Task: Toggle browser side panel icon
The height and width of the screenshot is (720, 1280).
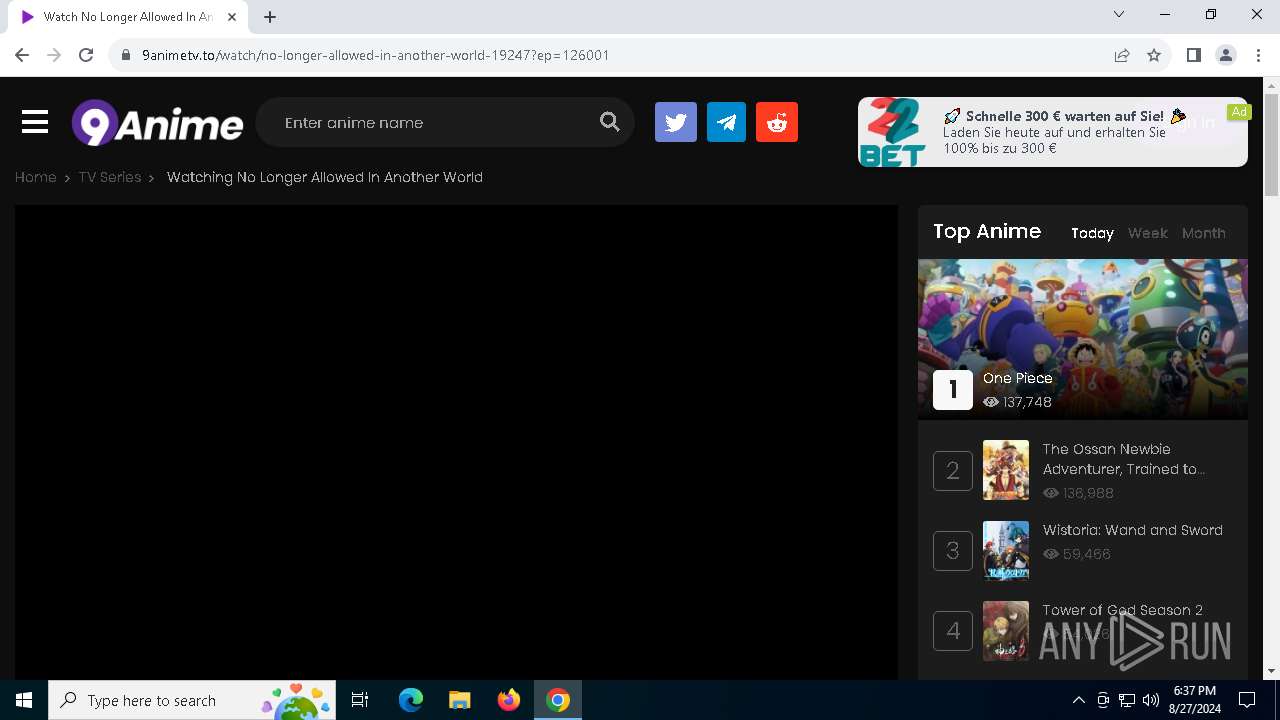Action: 1193,55
